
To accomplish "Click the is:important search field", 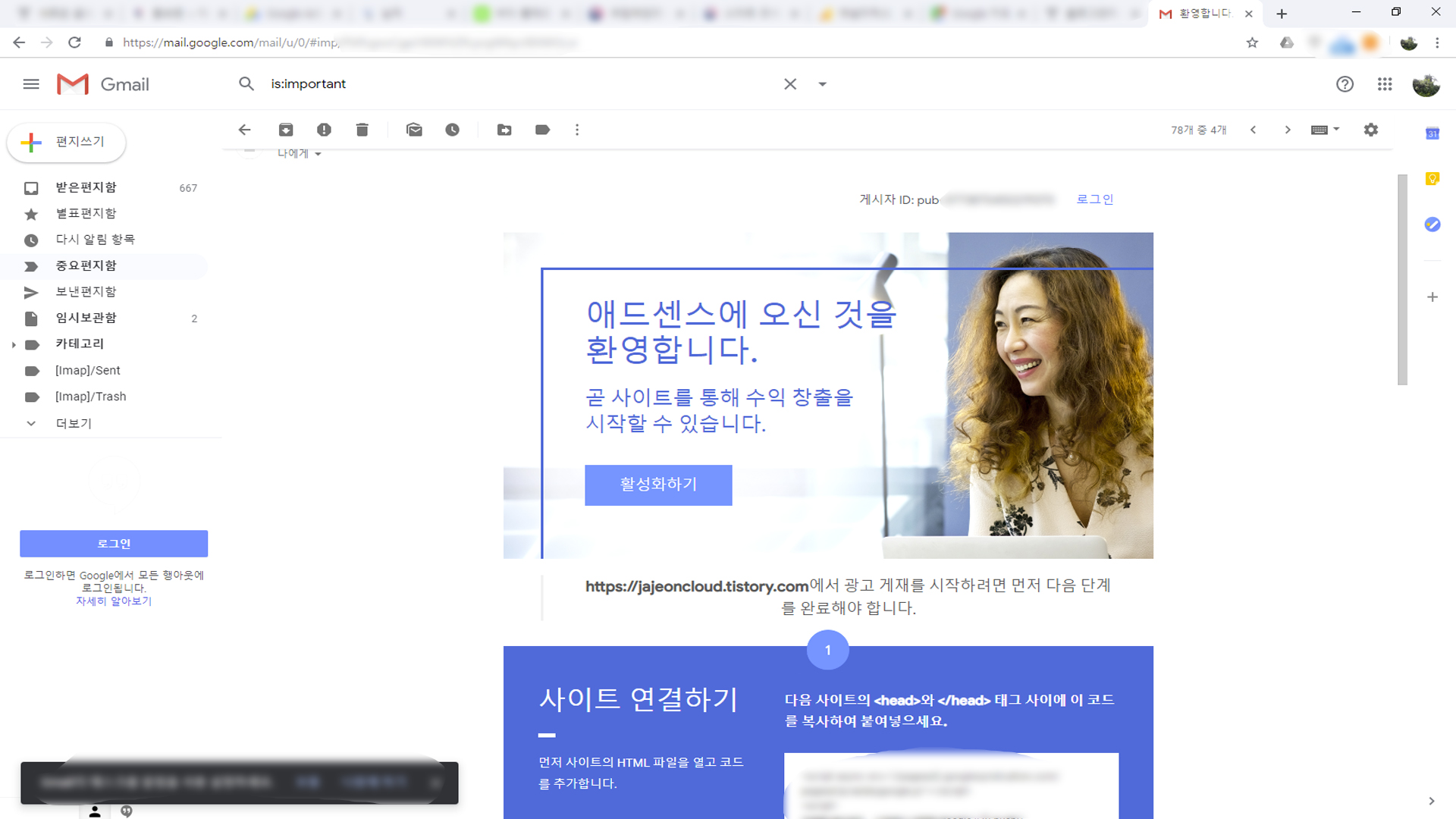I will (516, 84).
